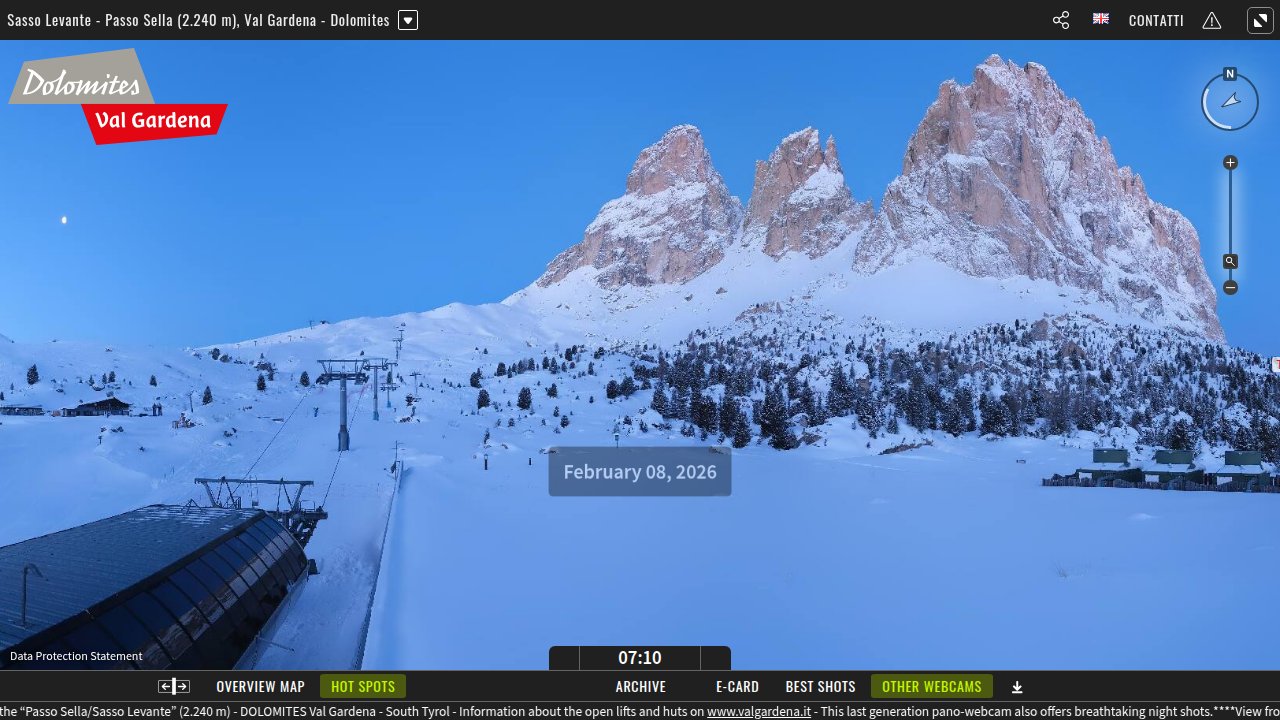Follow the www.valgardena.it link in the ticker

pos(758,711)
